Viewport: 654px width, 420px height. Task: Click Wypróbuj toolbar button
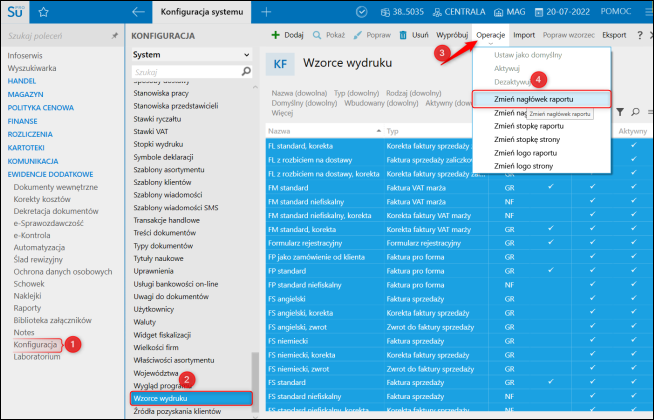pos(452,35)
